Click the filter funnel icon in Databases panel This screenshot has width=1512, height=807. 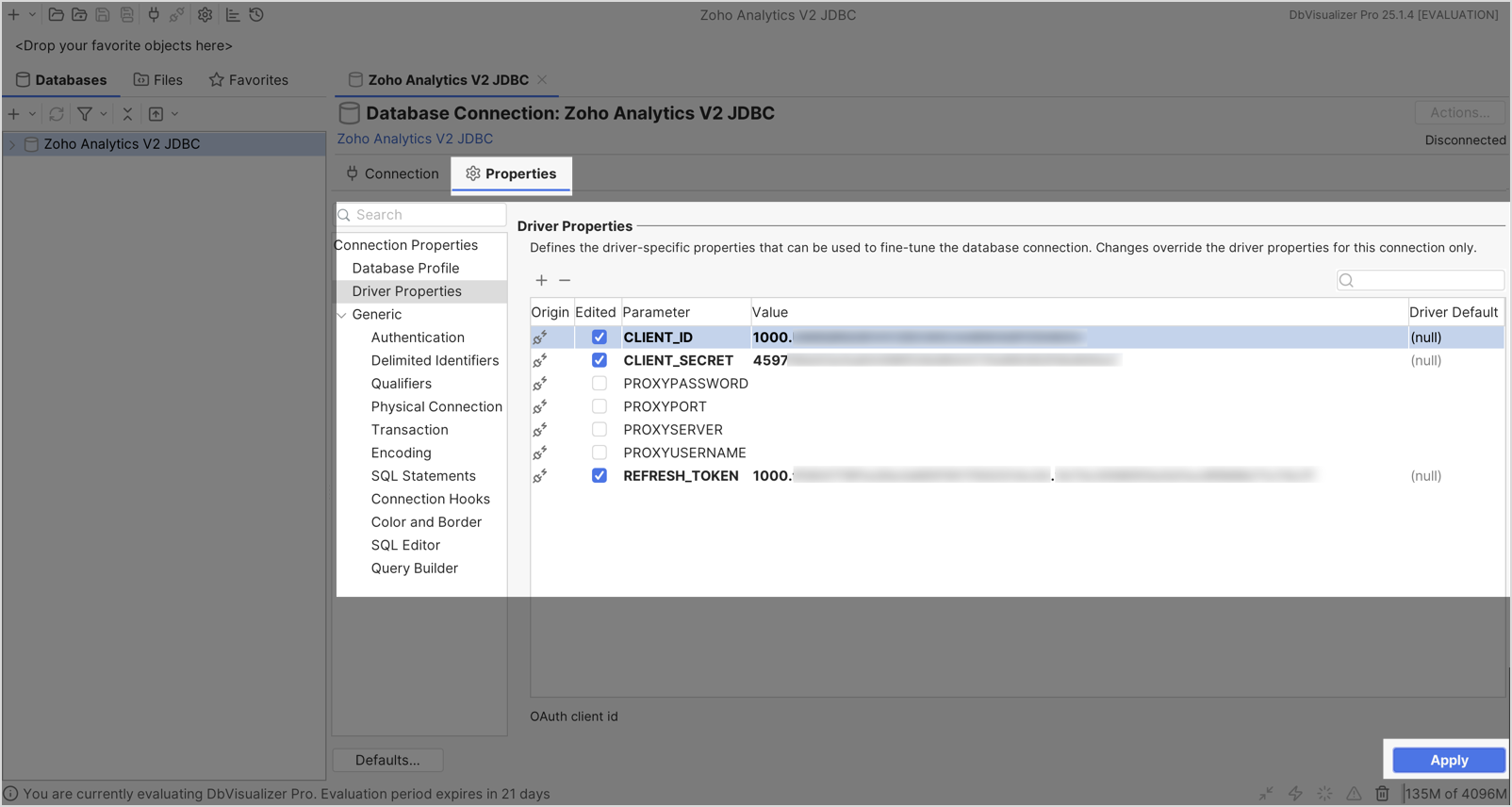point(85,114)
